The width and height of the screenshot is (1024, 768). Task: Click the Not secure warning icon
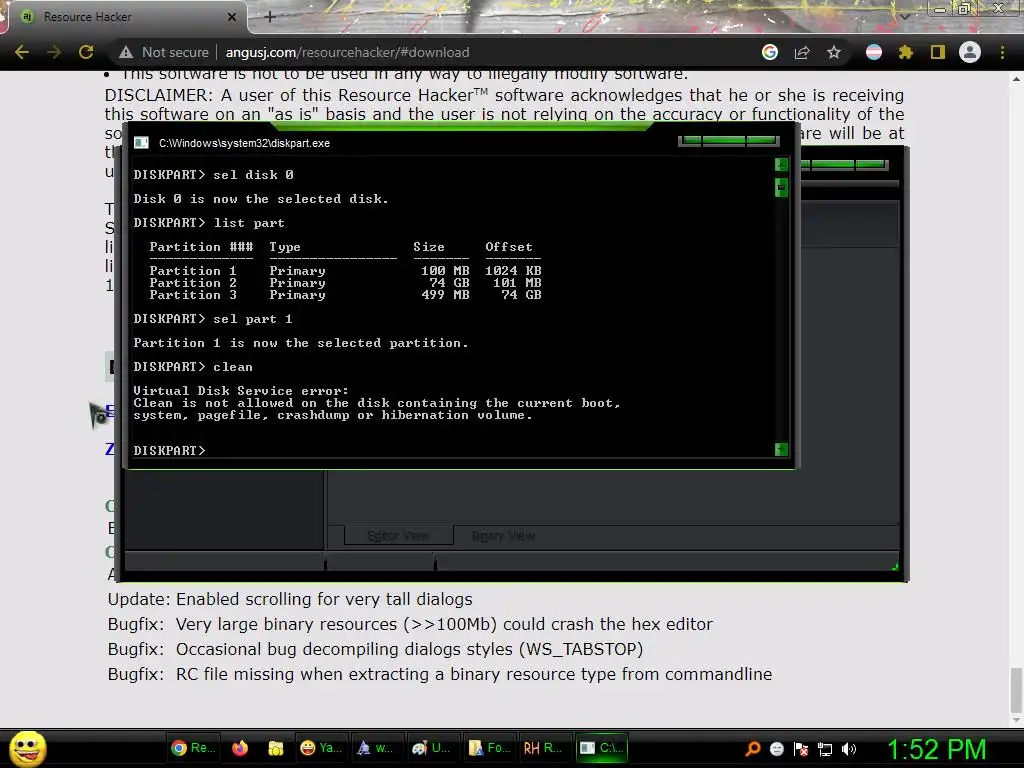pyautogui.click(x=126, y=52)
